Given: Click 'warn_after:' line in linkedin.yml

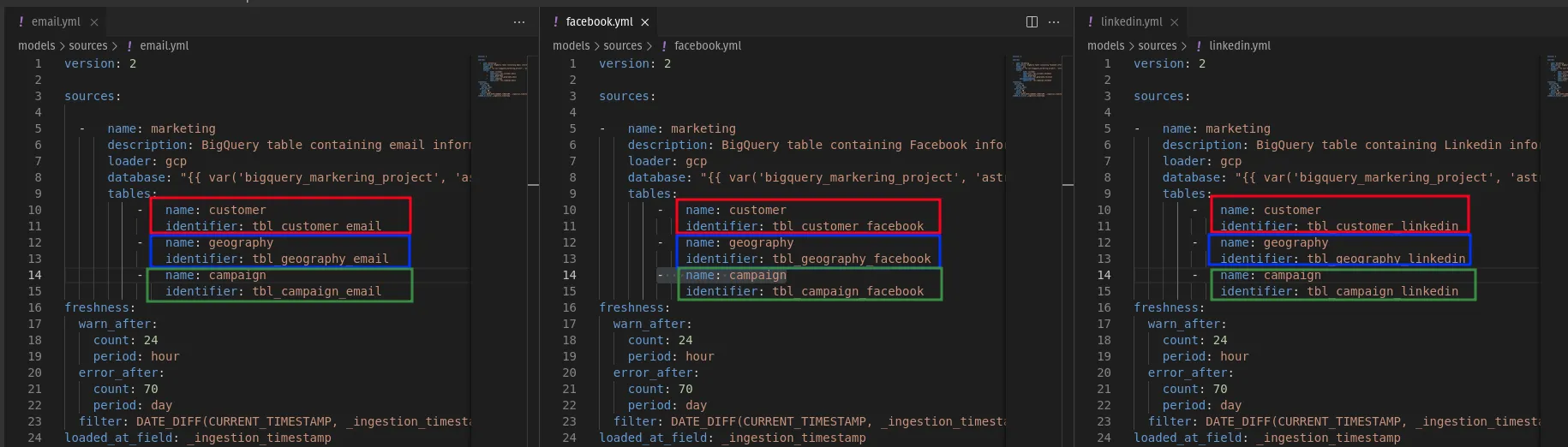Looking at the screenshot, I should pyautogui.click(x=1187, y=325).
